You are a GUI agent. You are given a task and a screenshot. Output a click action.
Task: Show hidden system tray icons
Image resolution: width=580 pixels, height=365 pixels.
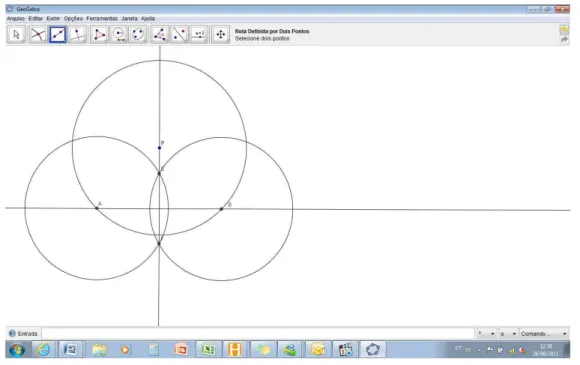pos(479,350)
